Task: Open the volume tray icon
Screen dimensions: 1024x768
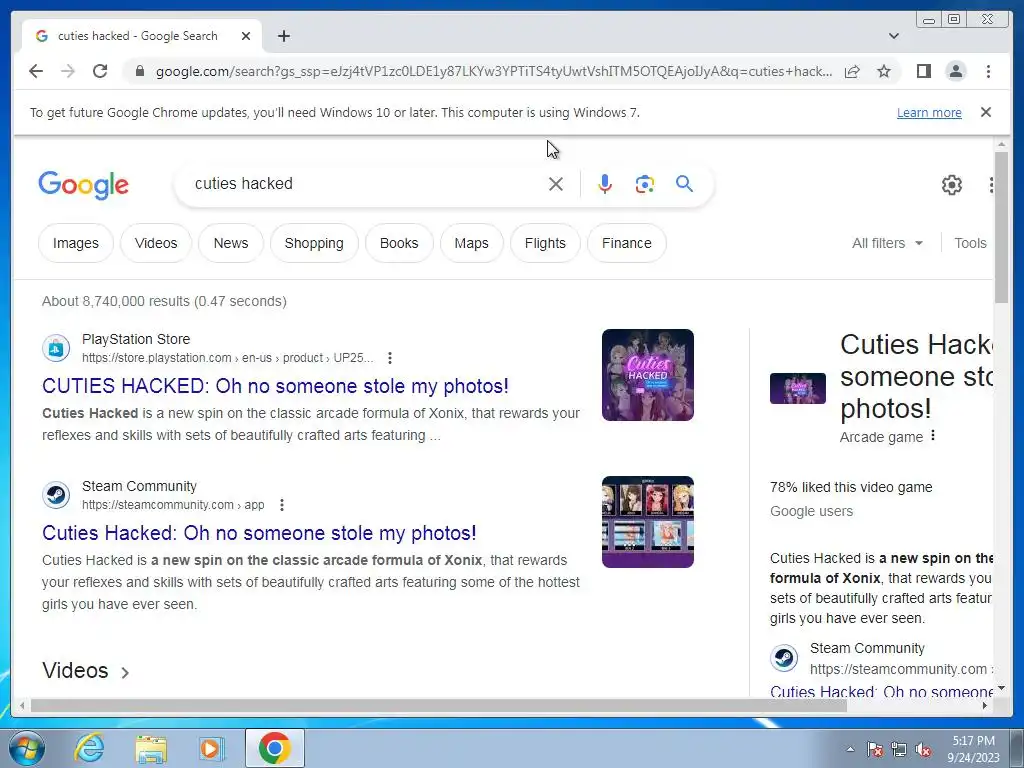Action: click(923, 749)
